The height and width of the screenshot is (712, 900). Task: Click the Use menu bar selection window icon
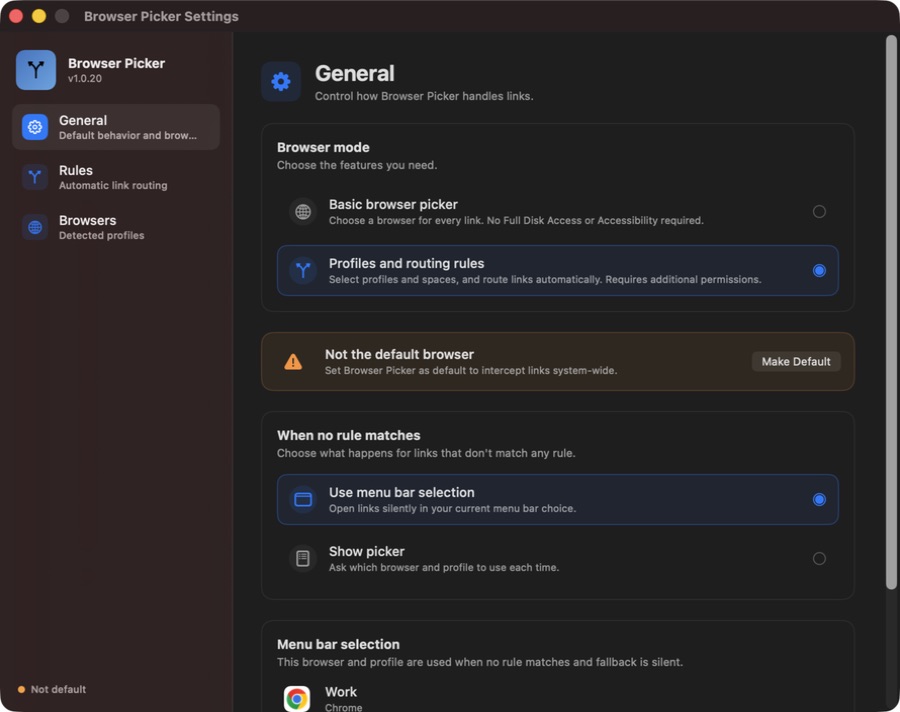303,500
